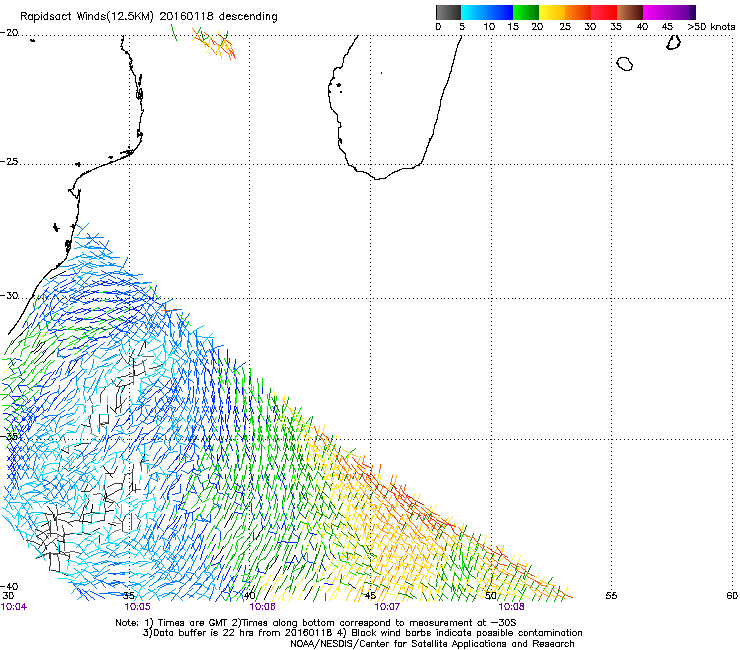This screenshot has height=650, width=740.
Task: Click the red 30-35 knots legend swatch
Action: coord(604,12)
